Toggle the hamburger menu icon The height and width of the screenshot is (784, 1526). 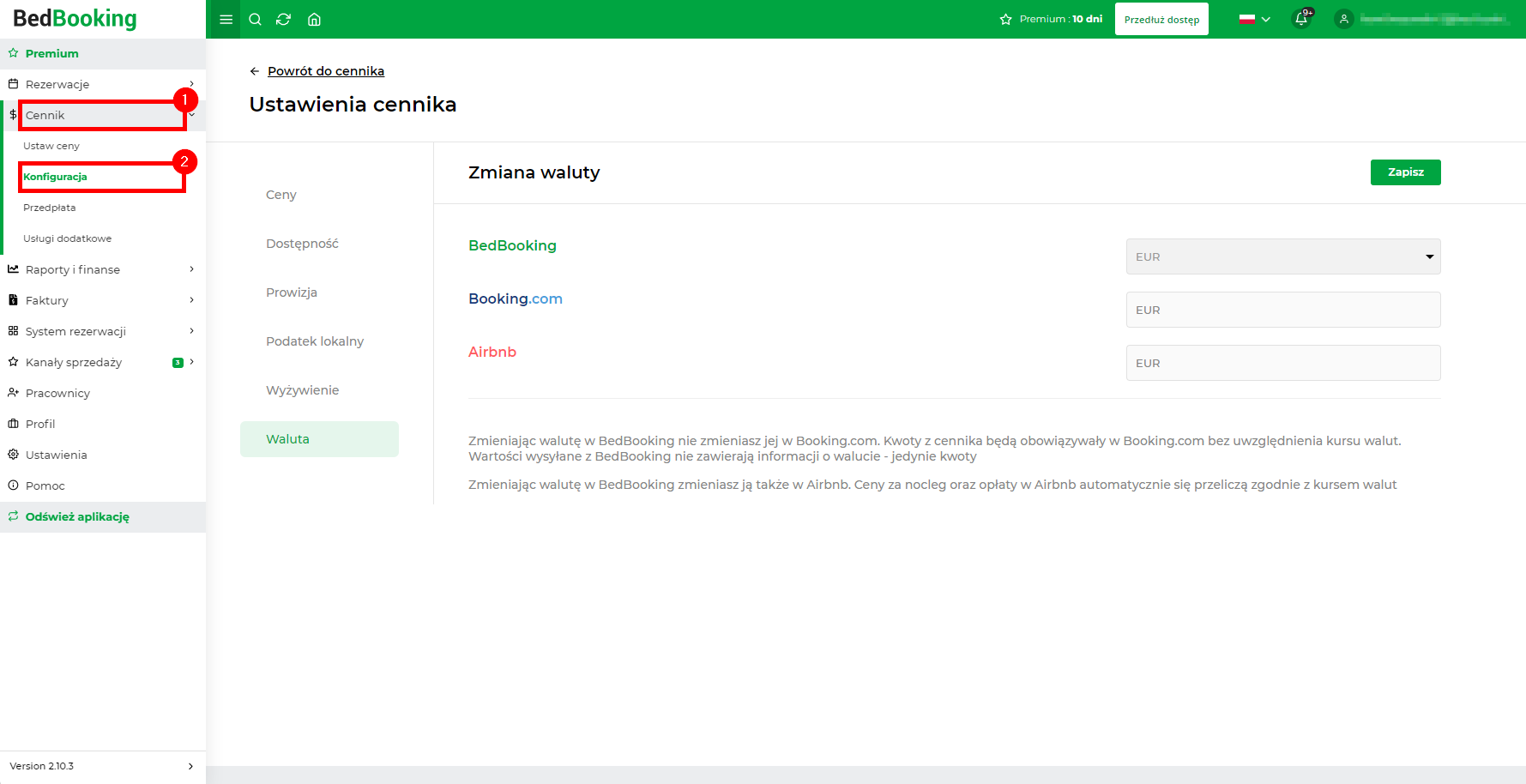tap(226, 20)
